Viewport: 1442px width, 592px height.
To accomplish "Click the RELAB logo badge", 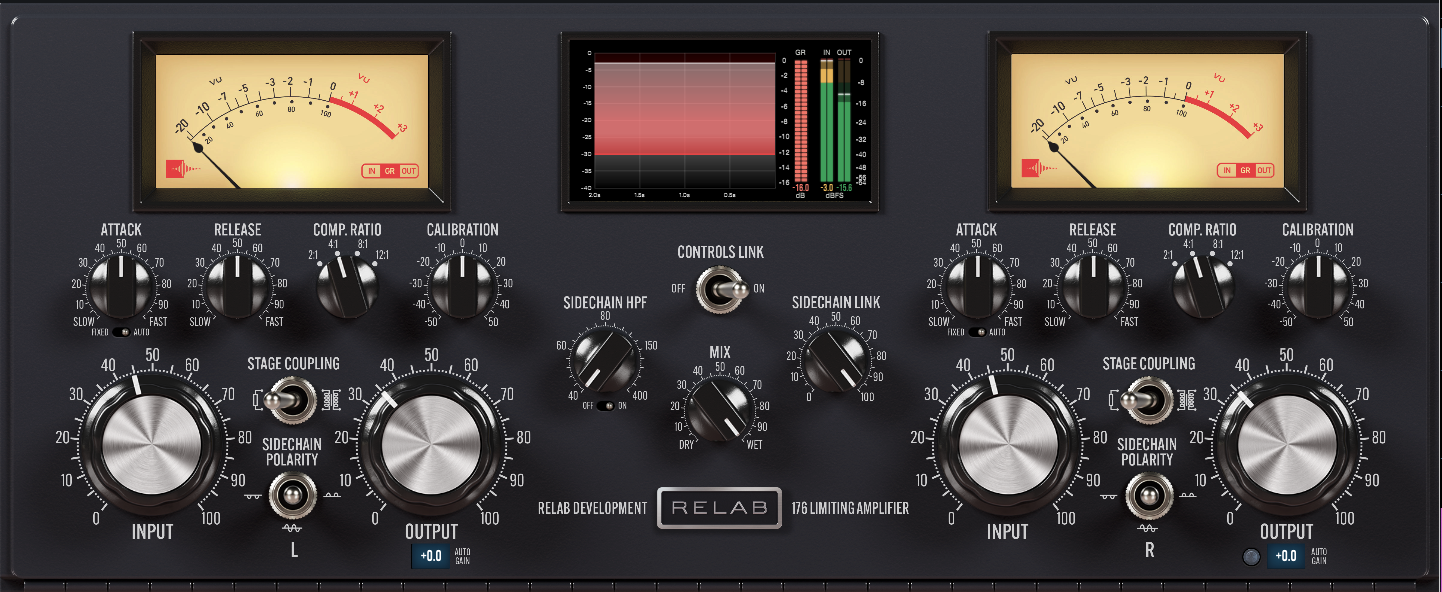I will (719, 507).
